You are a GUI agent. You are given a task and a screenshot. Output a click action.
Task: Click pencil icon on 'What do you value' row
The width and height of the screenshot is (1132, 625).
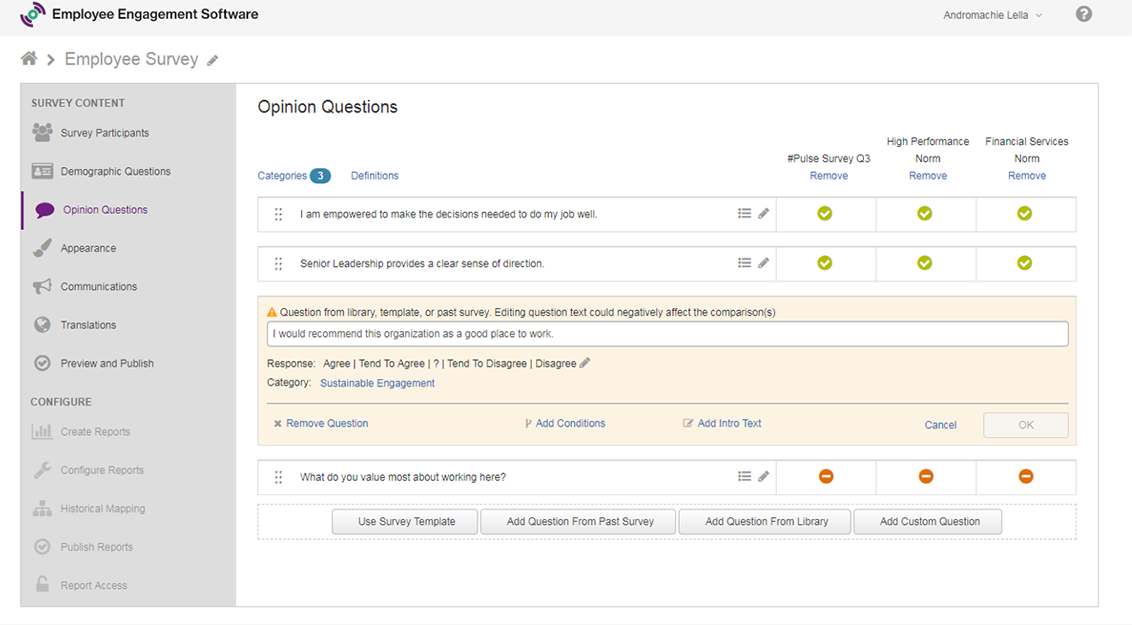[x=764, y=477]
